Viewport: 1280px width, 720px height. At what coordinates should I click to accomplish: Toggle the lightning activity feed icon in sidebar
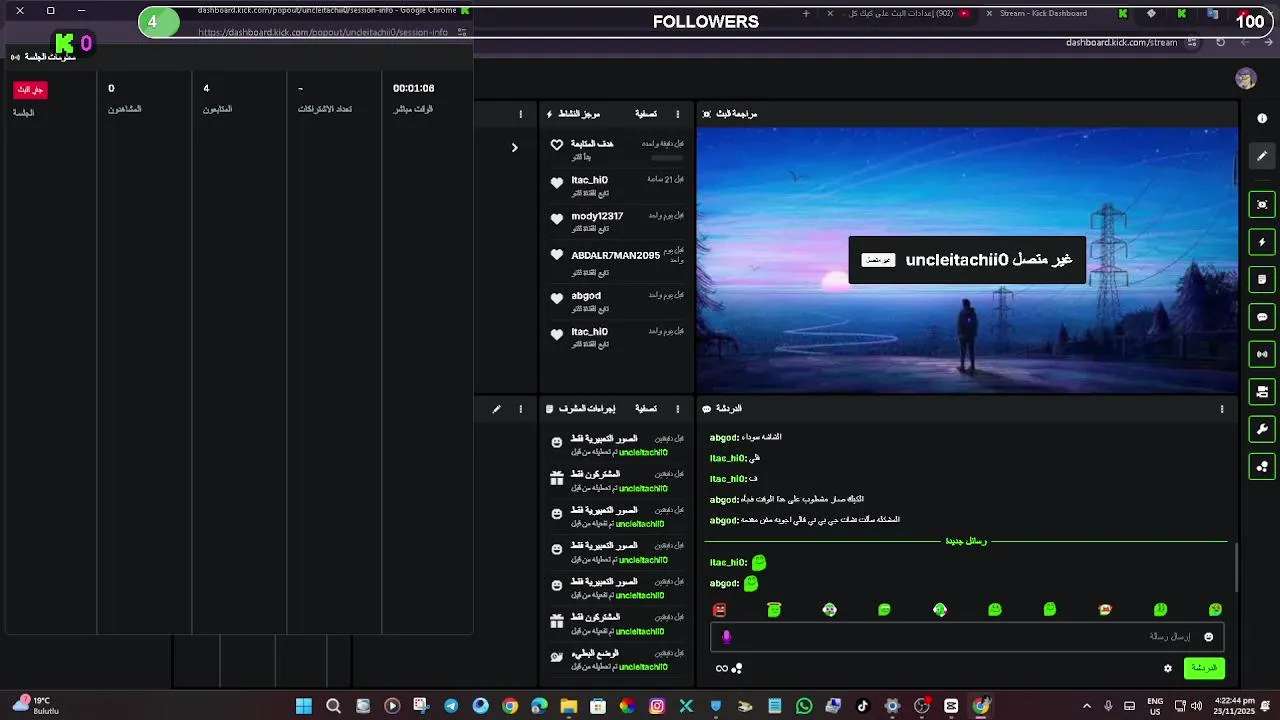pos(1262,242)
